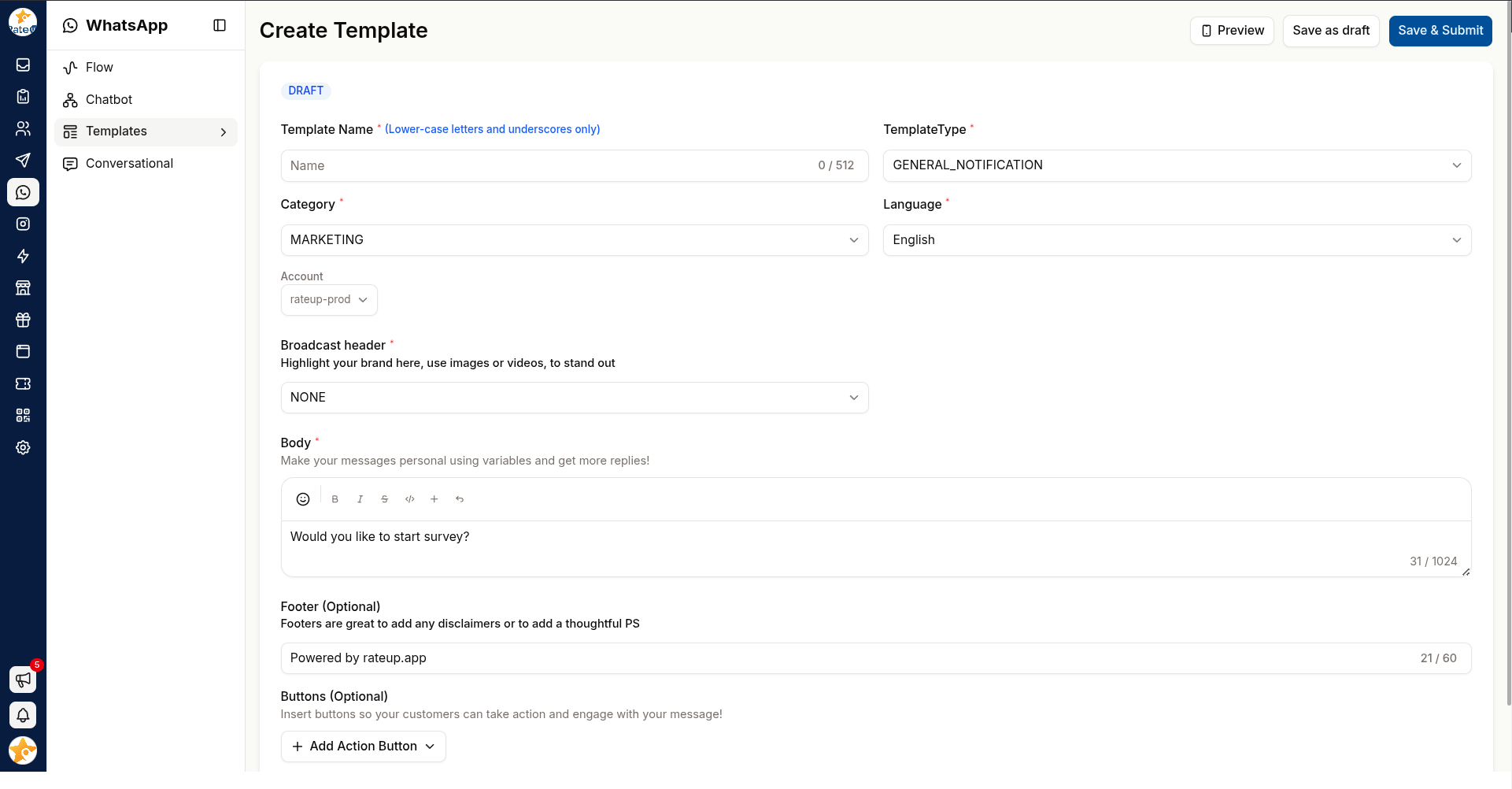Screen dimensions: 1512x789
Task: Open the notifications bell icon
Action: [x=23, y=715]
